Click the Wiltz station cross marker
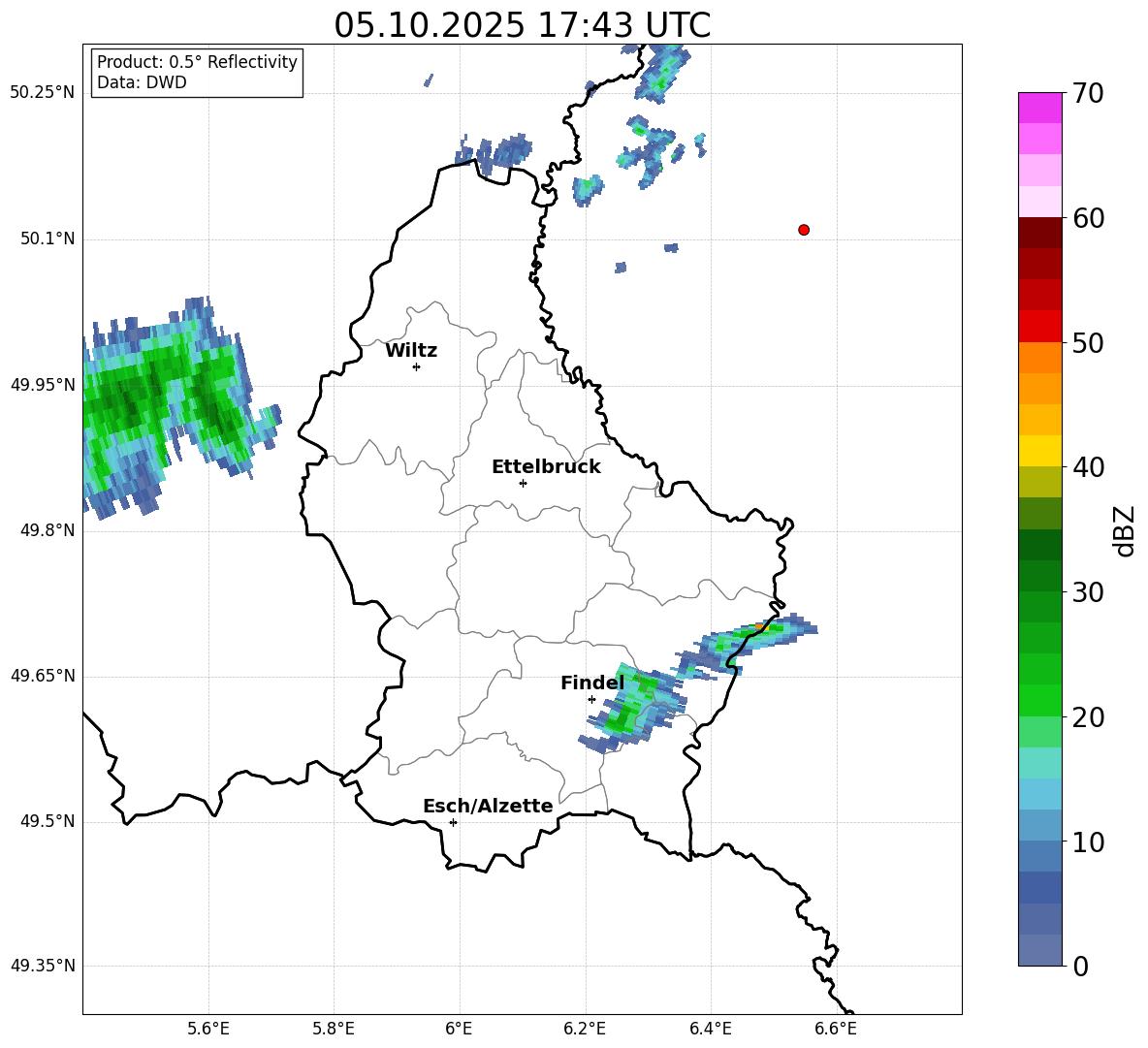This screenshot has width=1148, height=1048. [x=417, y=366]
